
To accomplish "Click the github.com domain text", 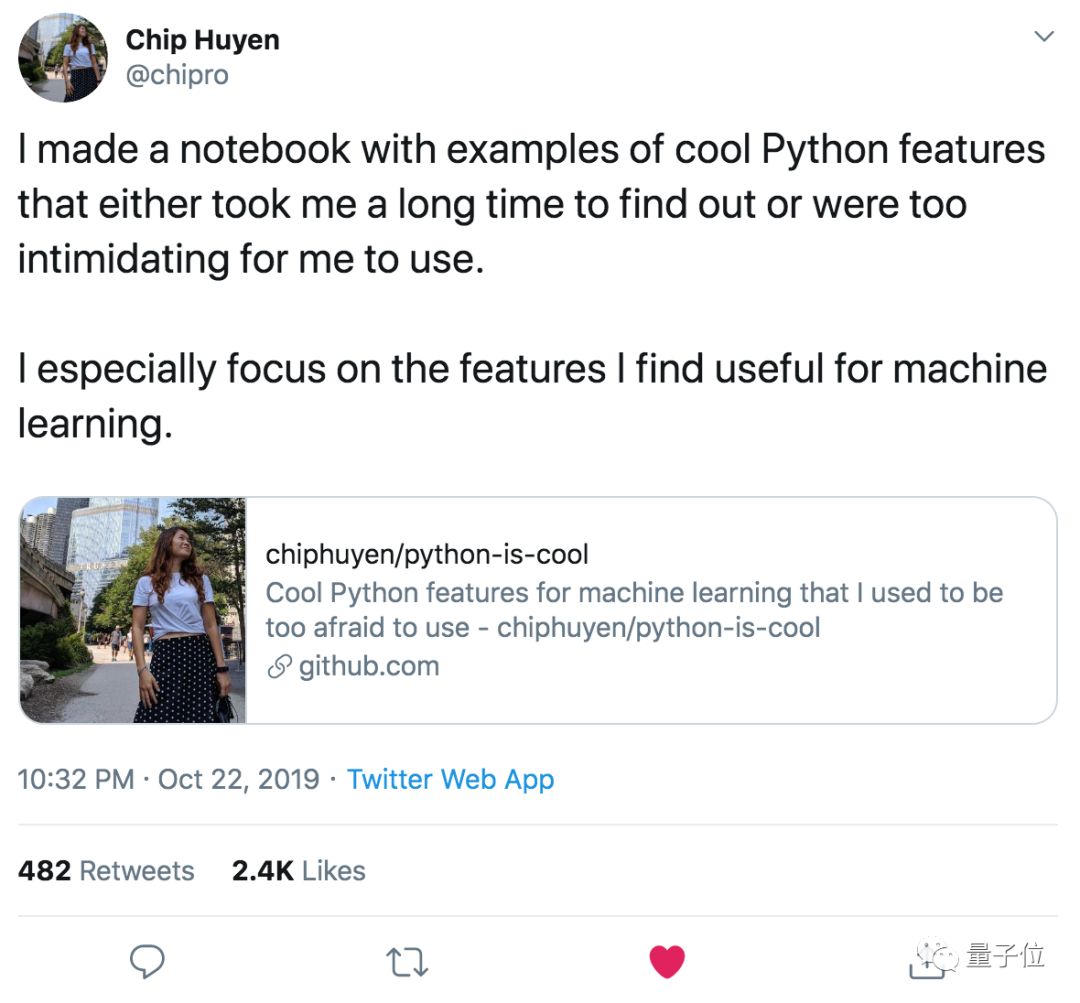I will pyautogui.click(x=368, y=667).
